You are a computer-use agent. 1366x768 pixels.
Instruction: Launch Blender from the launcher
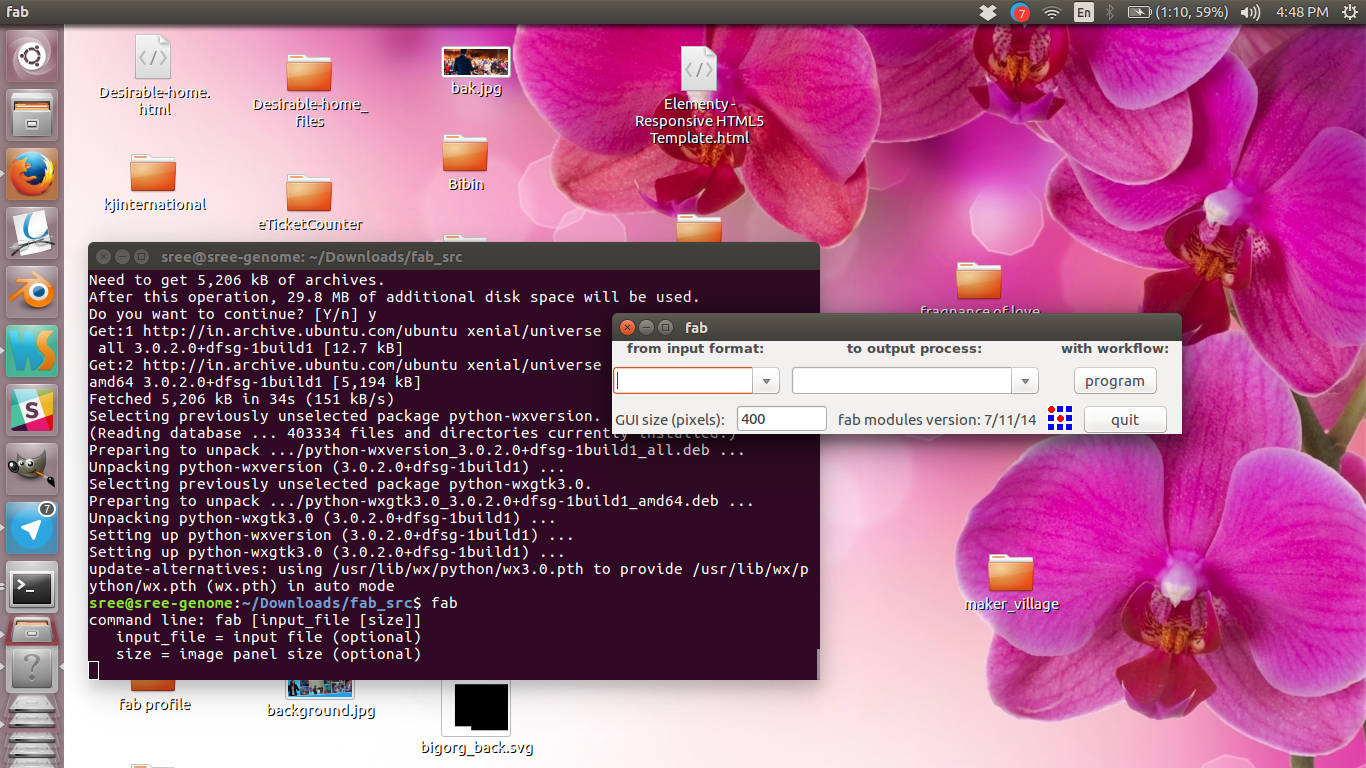pos(32,291)
